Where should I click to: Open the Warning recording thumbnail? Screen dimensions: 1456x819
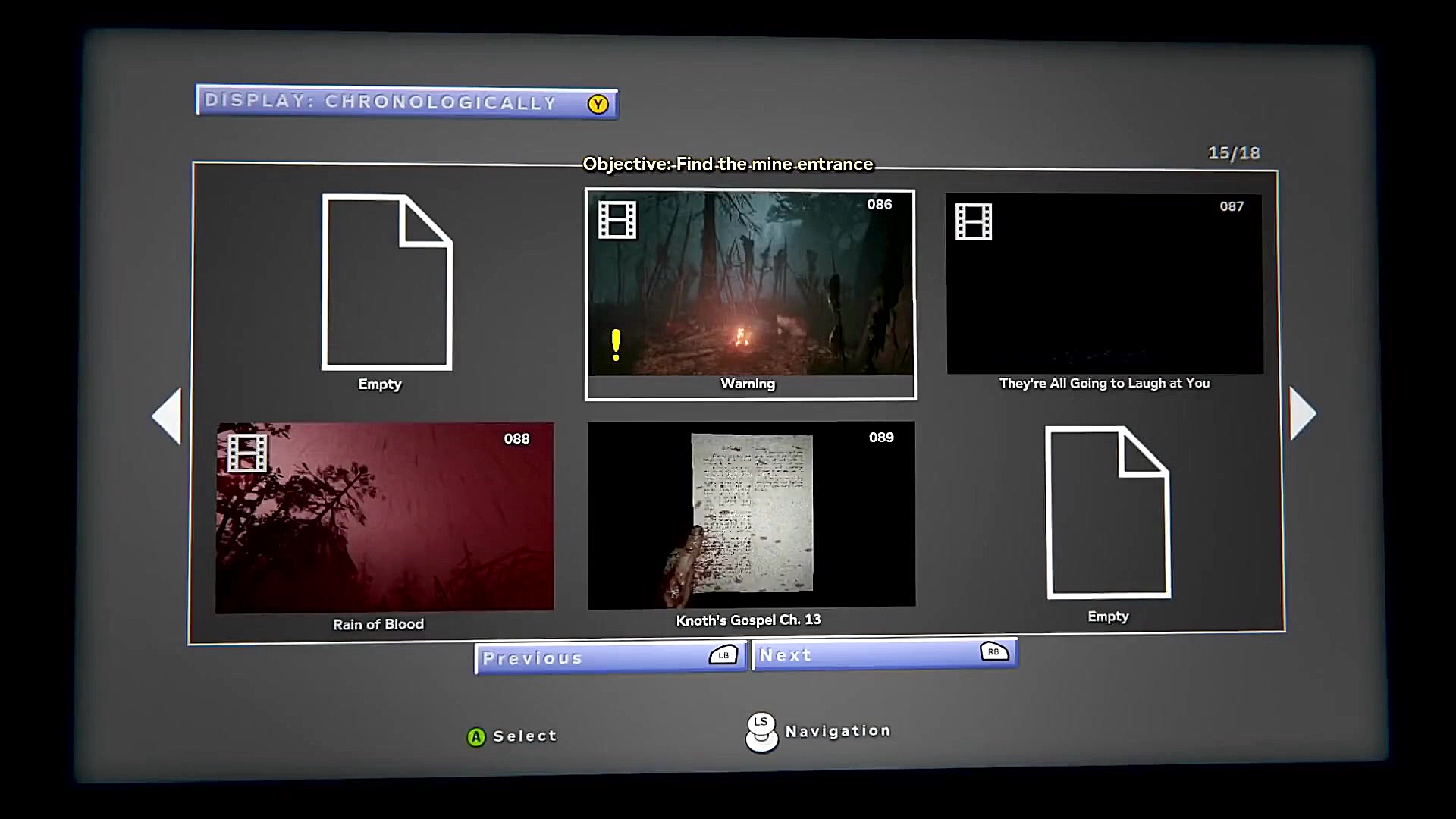coord(750,292)
